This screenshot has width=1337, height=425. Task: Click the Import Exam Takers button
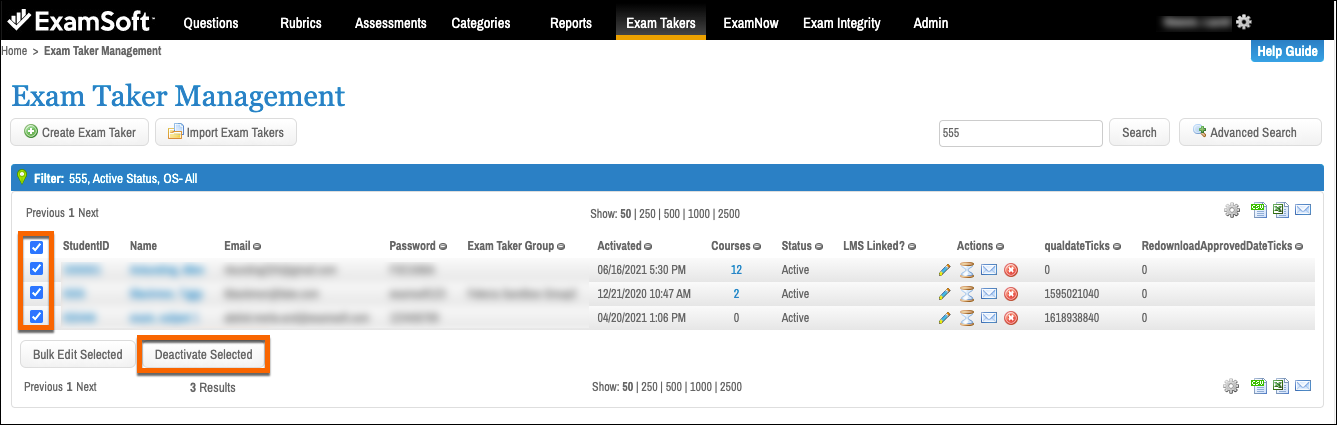click(x=226, y=132)
